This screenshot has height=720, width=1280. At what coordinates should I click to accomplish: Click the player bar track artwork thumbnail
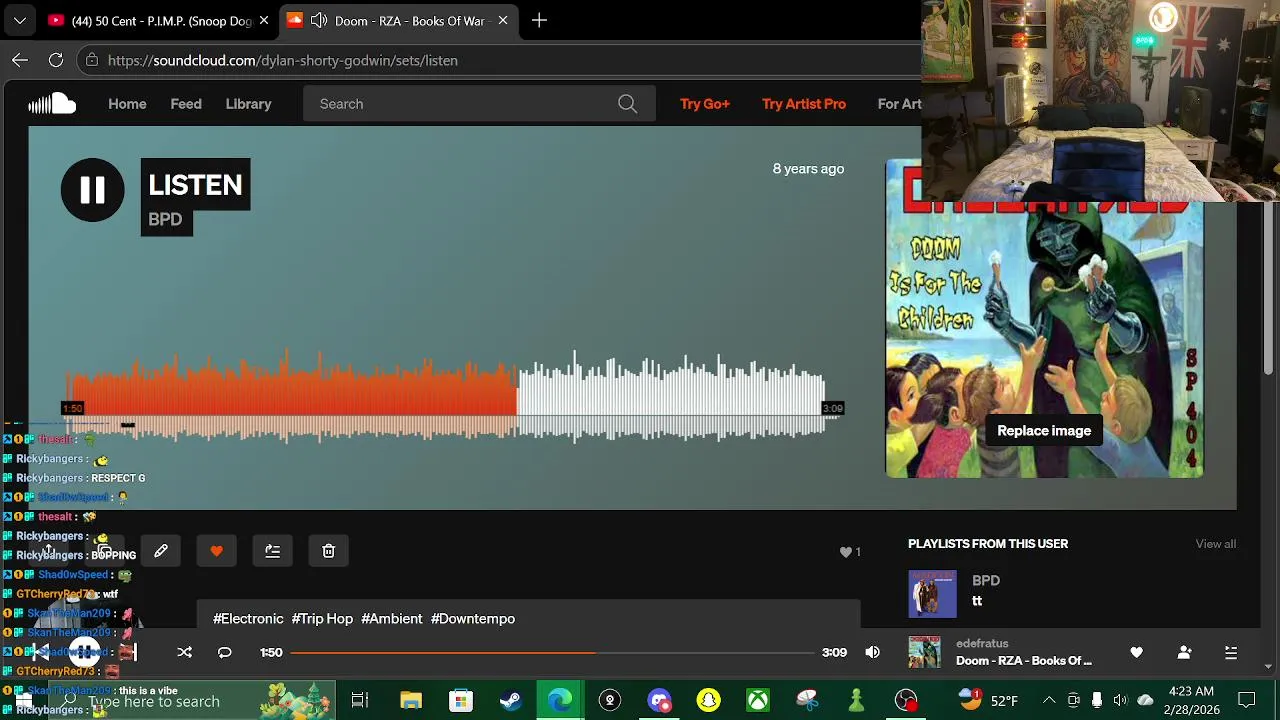point(924,652)
